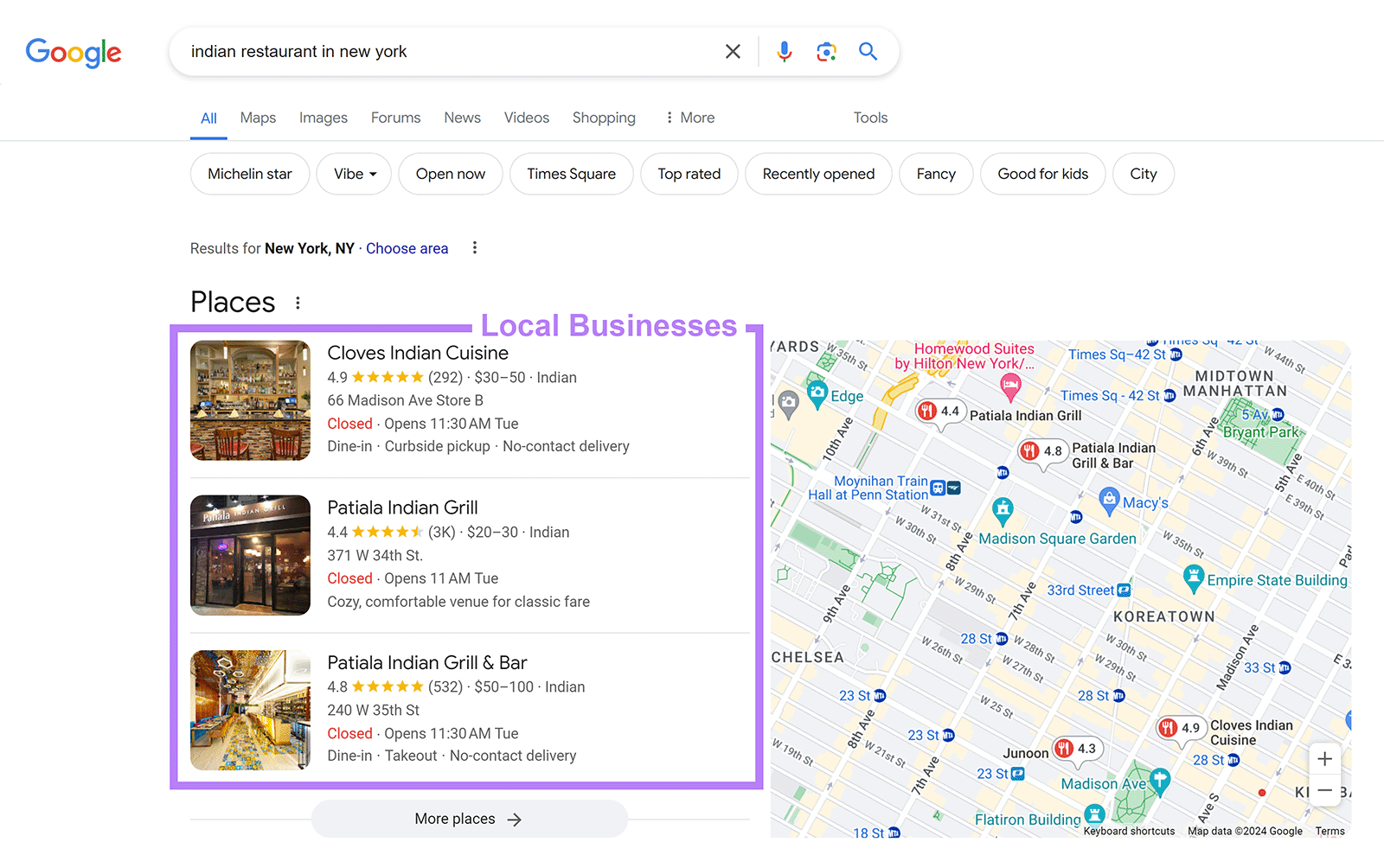Open the map Terms link
This screenshot has height=868, width=1384.
tap(1330, 831)
